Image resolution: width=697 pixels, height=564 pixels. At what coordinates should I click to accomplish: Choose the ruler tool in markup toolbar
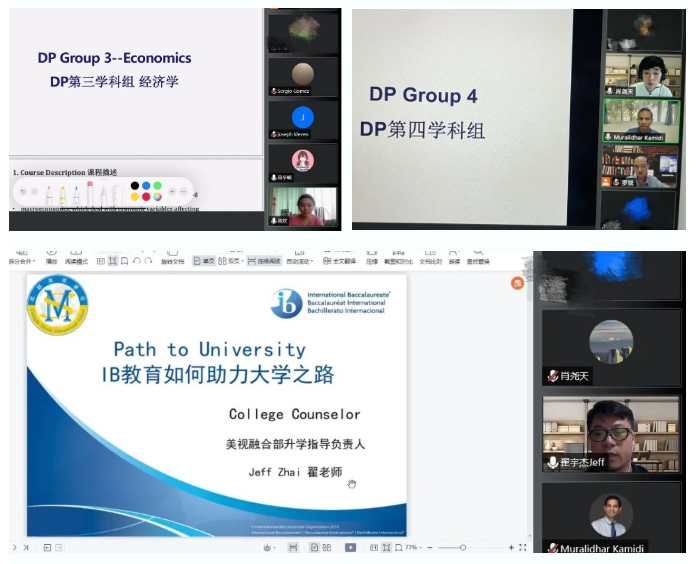[116, 192]
